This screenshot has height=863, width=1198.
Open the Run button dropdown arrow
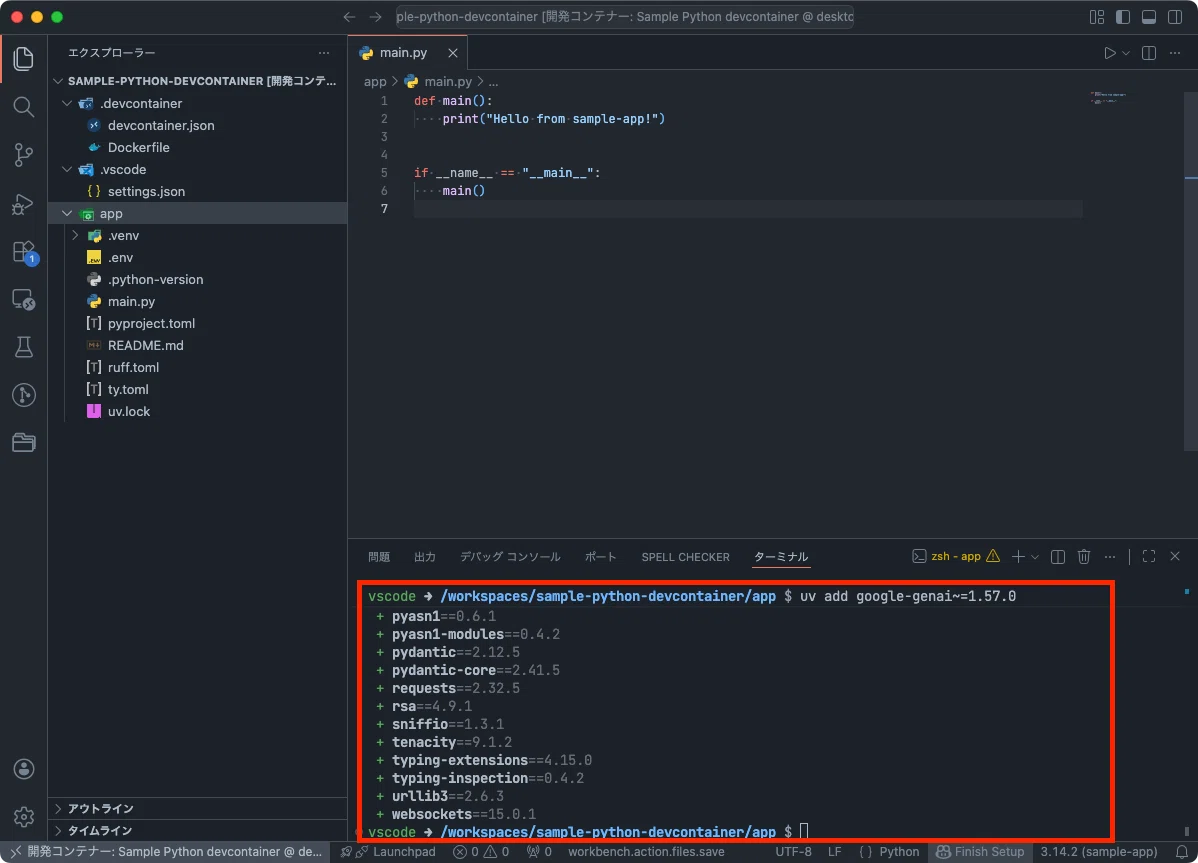1125,53
